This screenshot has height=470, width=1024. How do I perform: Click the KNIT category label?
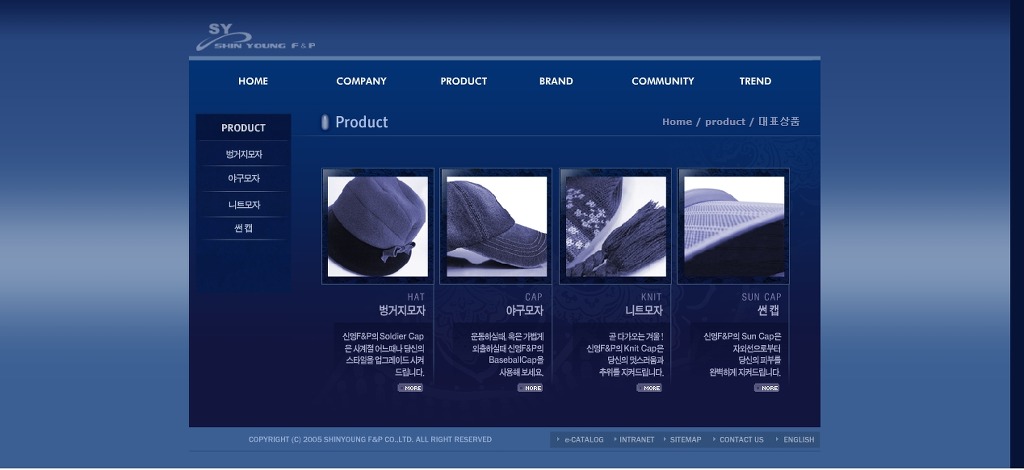[x=651, y=297]
